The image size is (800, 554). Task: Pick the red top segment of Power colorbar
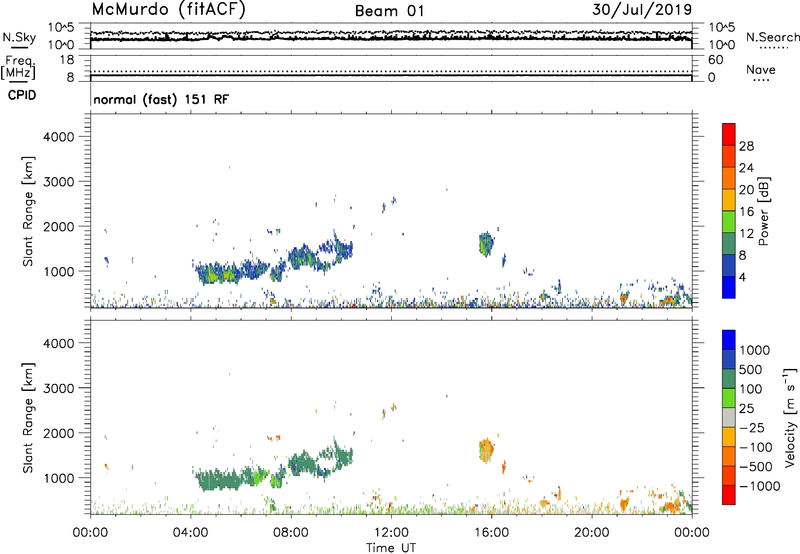click(x=729, y=134)
